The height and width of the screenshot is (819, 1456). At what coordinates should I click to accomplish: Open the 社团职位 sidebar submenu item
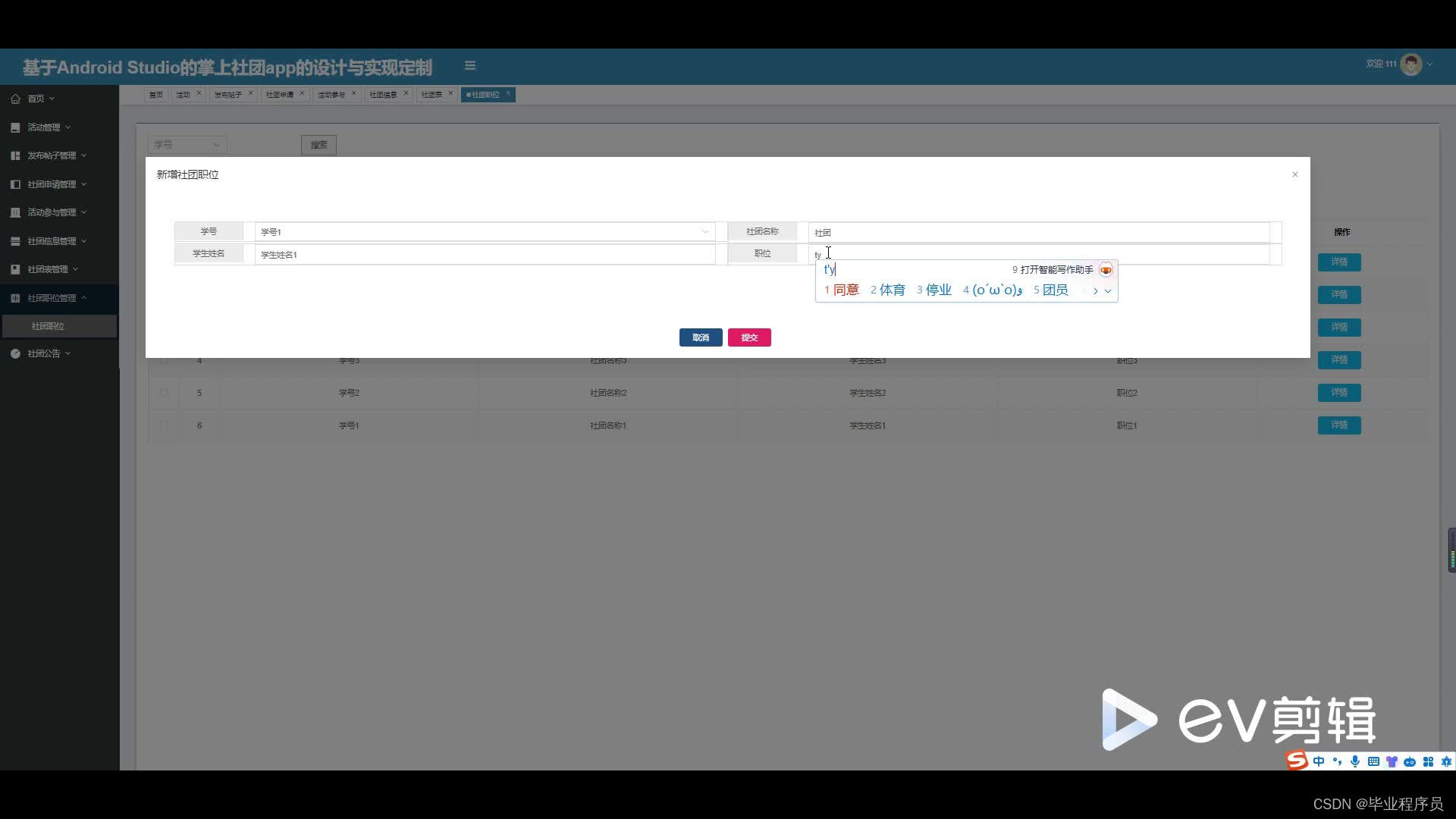pyautogui.click(x=48, y=326)
